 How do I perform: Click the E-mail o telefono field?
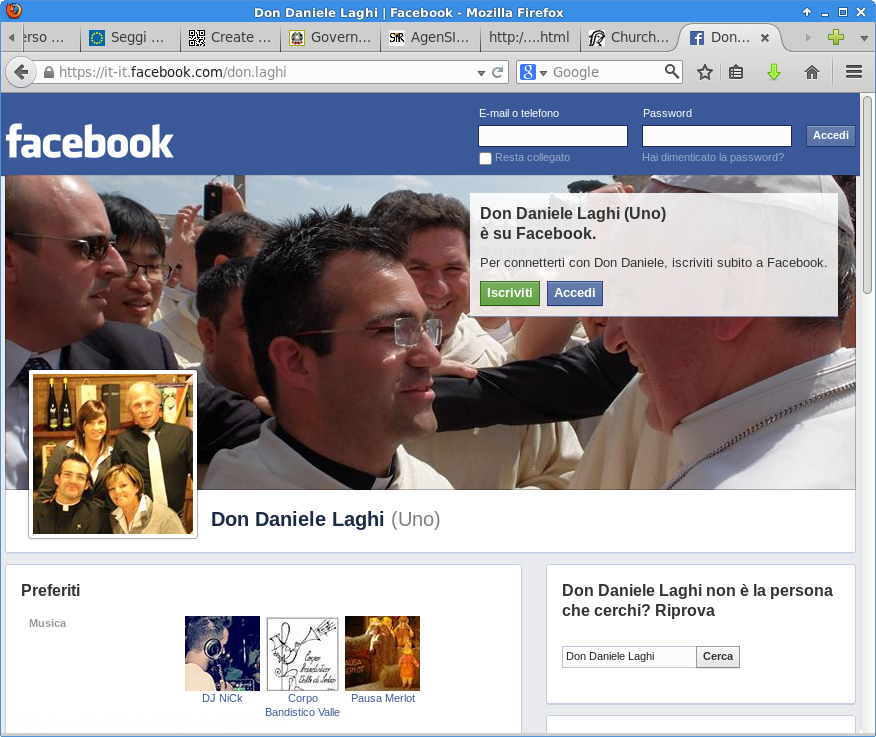coord(553,136)
